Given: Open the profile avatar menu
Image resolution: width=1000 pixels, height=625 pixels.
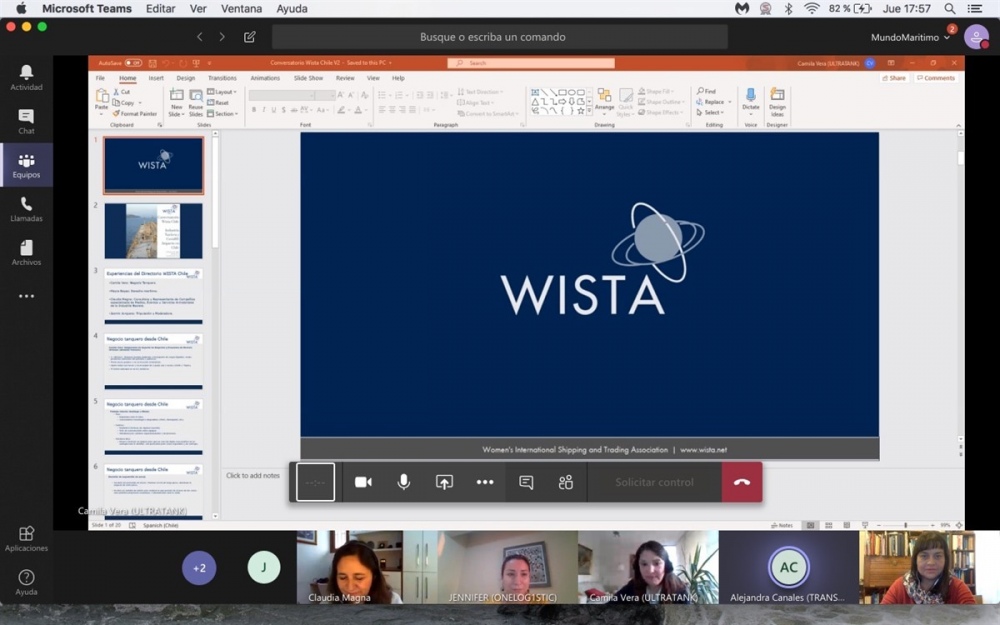Looking at the screenshot, I should point(976,37).
